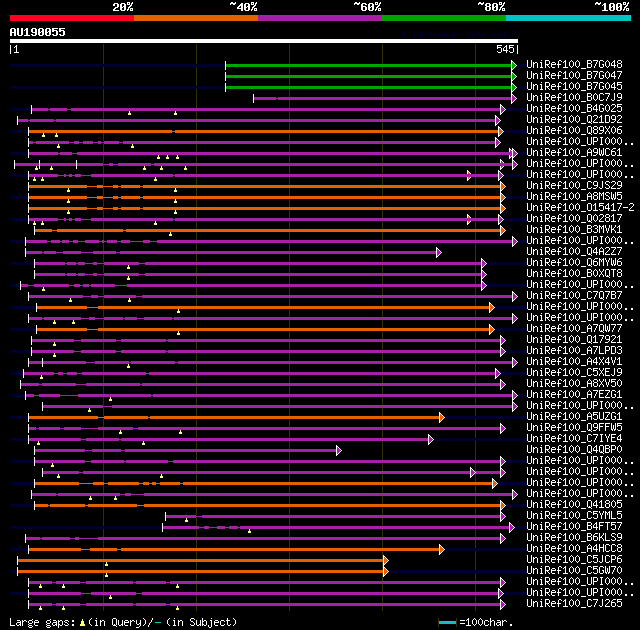Click the purple alignment bar for Q21D92

point(258,120)
